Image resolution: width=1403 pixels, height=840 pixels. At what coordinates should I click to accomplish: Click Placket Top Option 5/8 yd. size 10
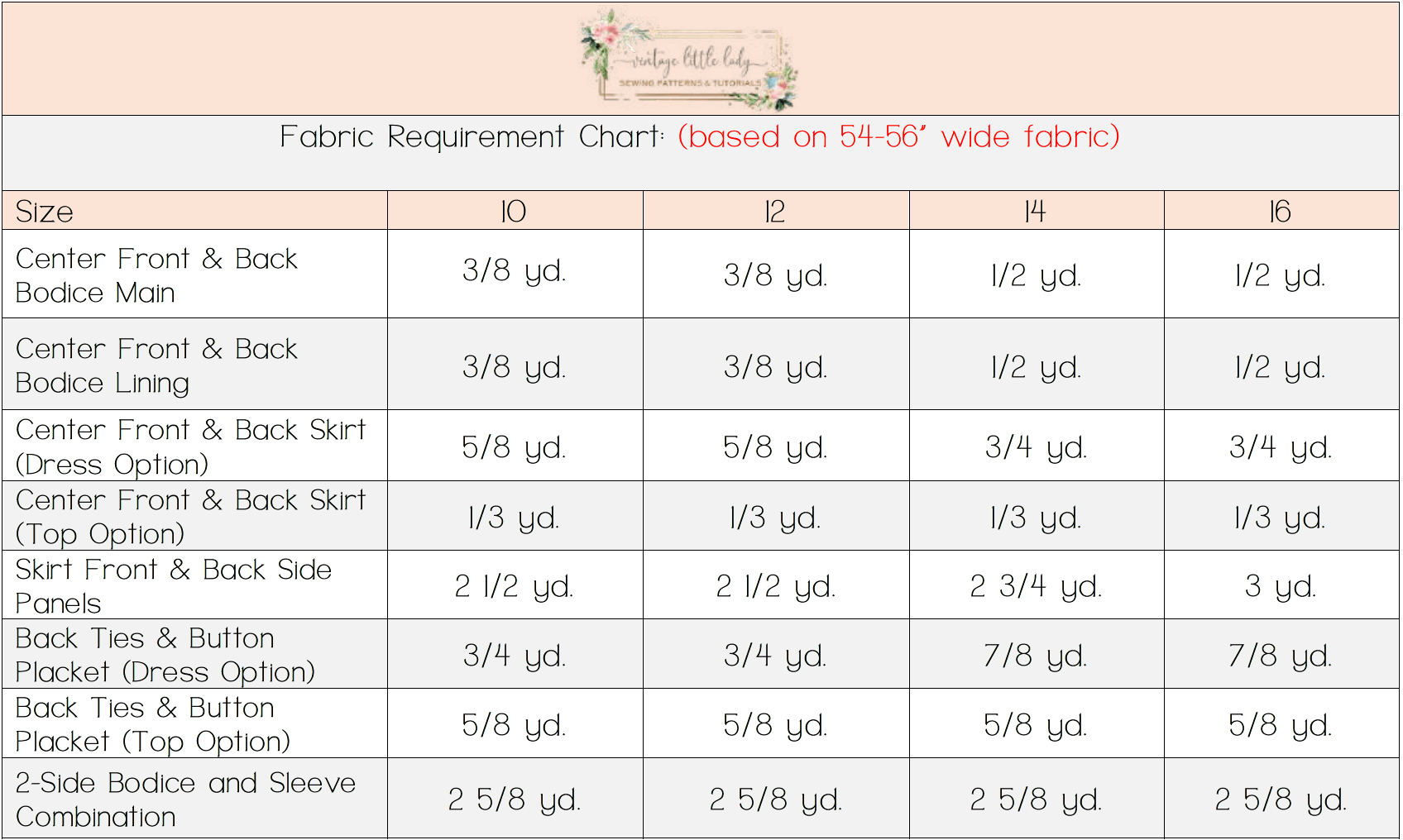(x=514, y=725)
